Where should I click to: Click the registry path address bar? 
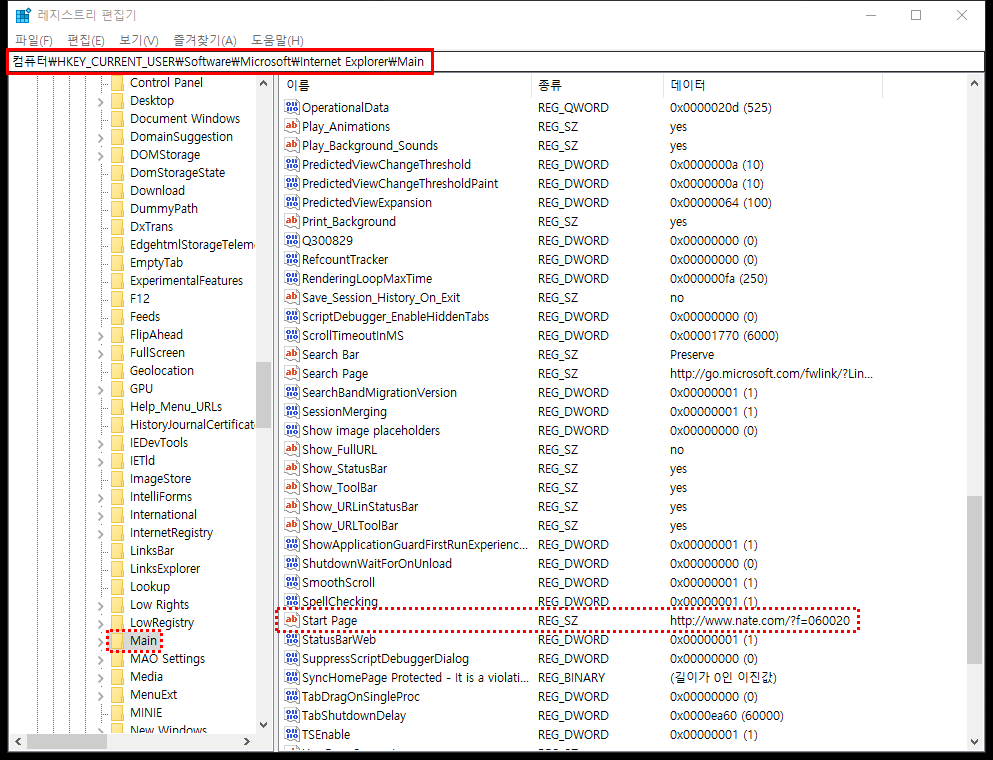[x=496, y=61]
